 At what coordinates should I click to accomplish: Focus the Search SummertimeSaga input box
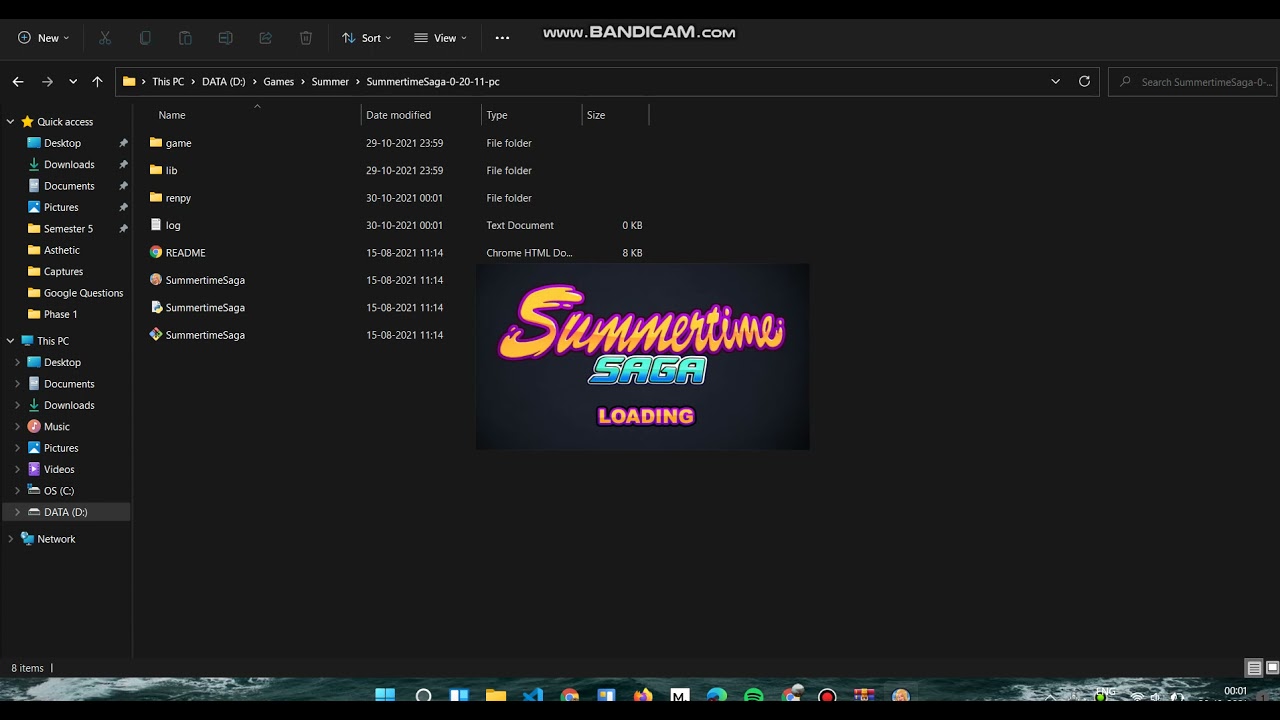(x=1192, y=82)
